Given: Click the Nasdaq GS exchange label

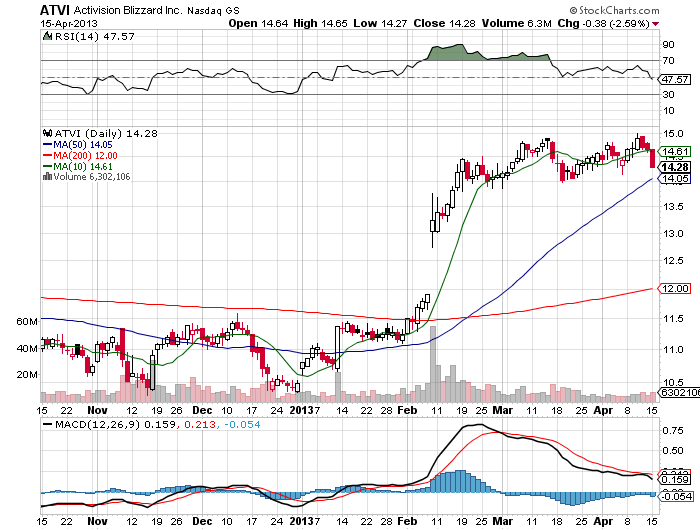Looking at the screenshot, I should [x=213, y=11].
